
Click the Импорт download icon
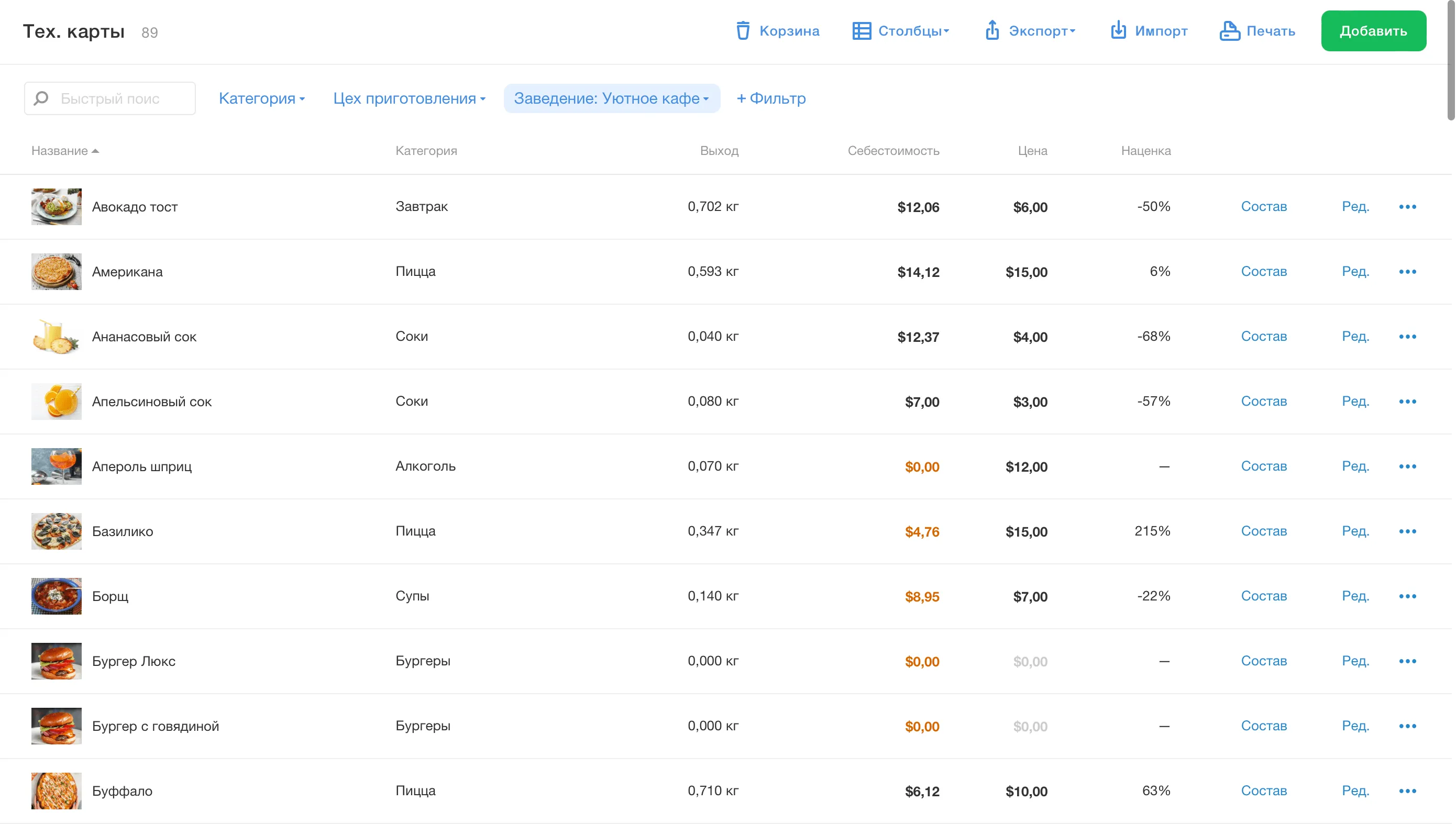(1118, 30)
